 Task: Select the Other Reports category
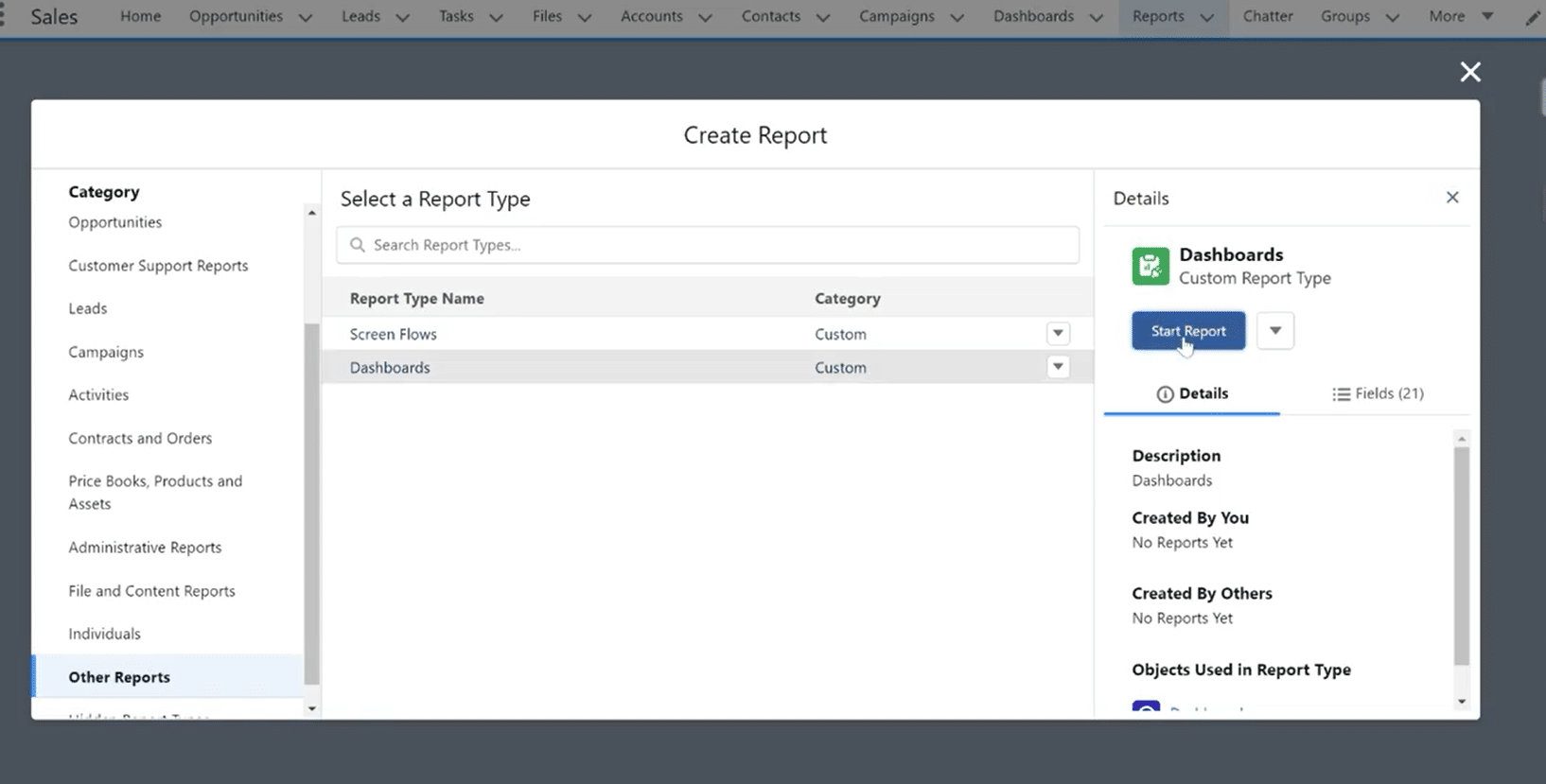[167, 677]
